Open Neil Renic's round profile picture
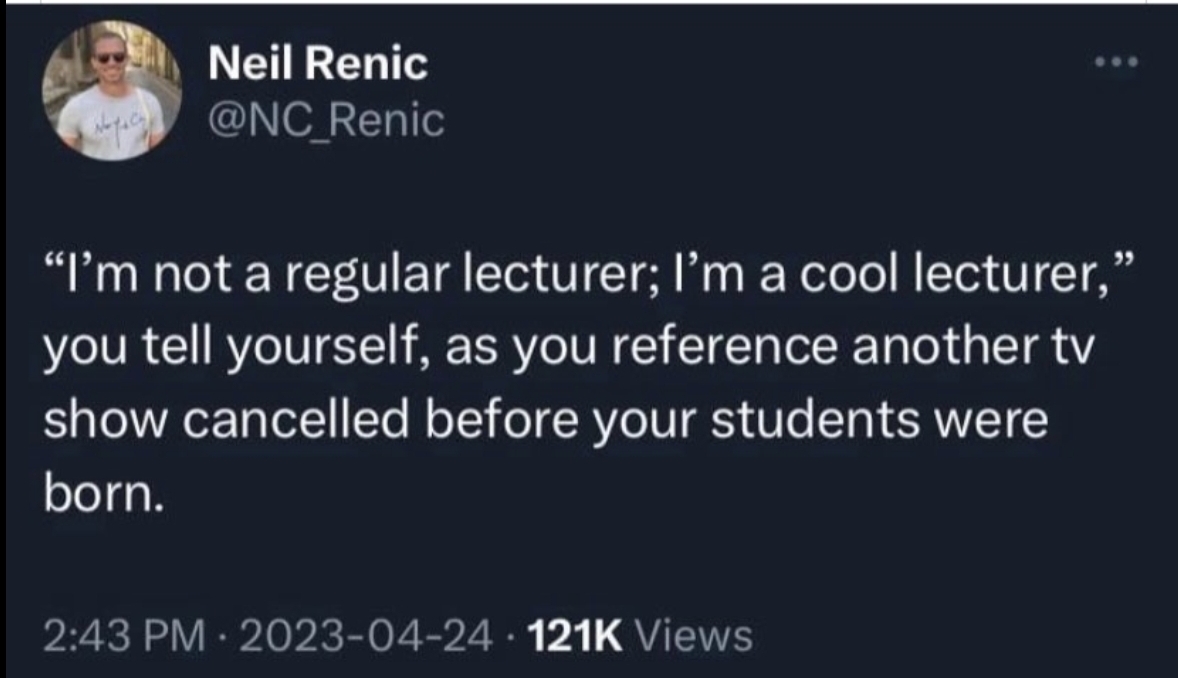 point(111,90)
